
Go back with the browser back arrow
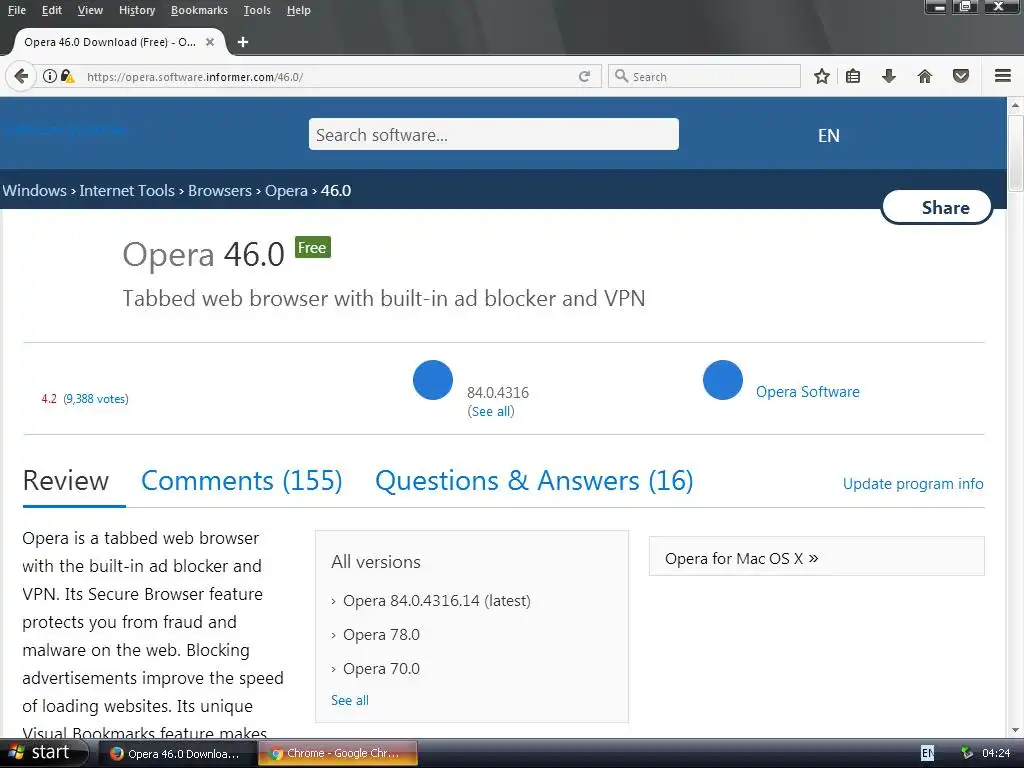coord(21,76)
